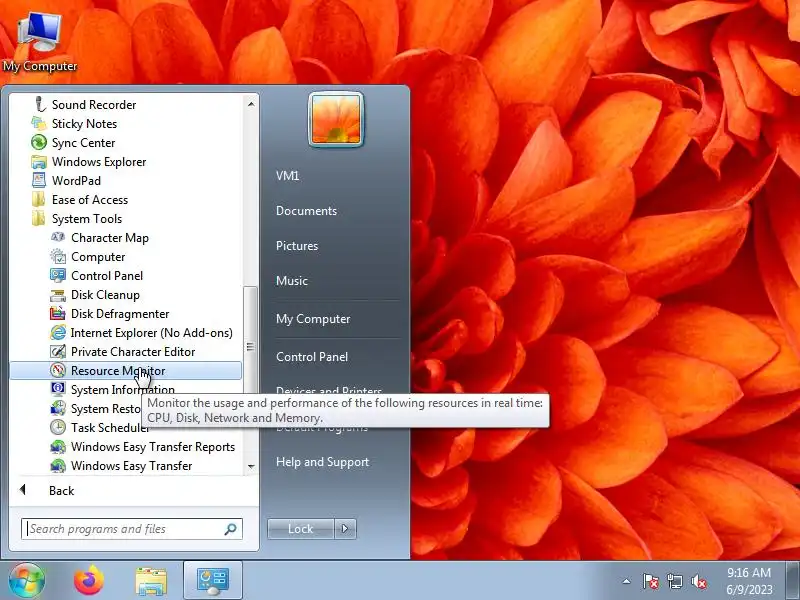Open Sync Center green icon
800x600 pixels.
point(39,142)
